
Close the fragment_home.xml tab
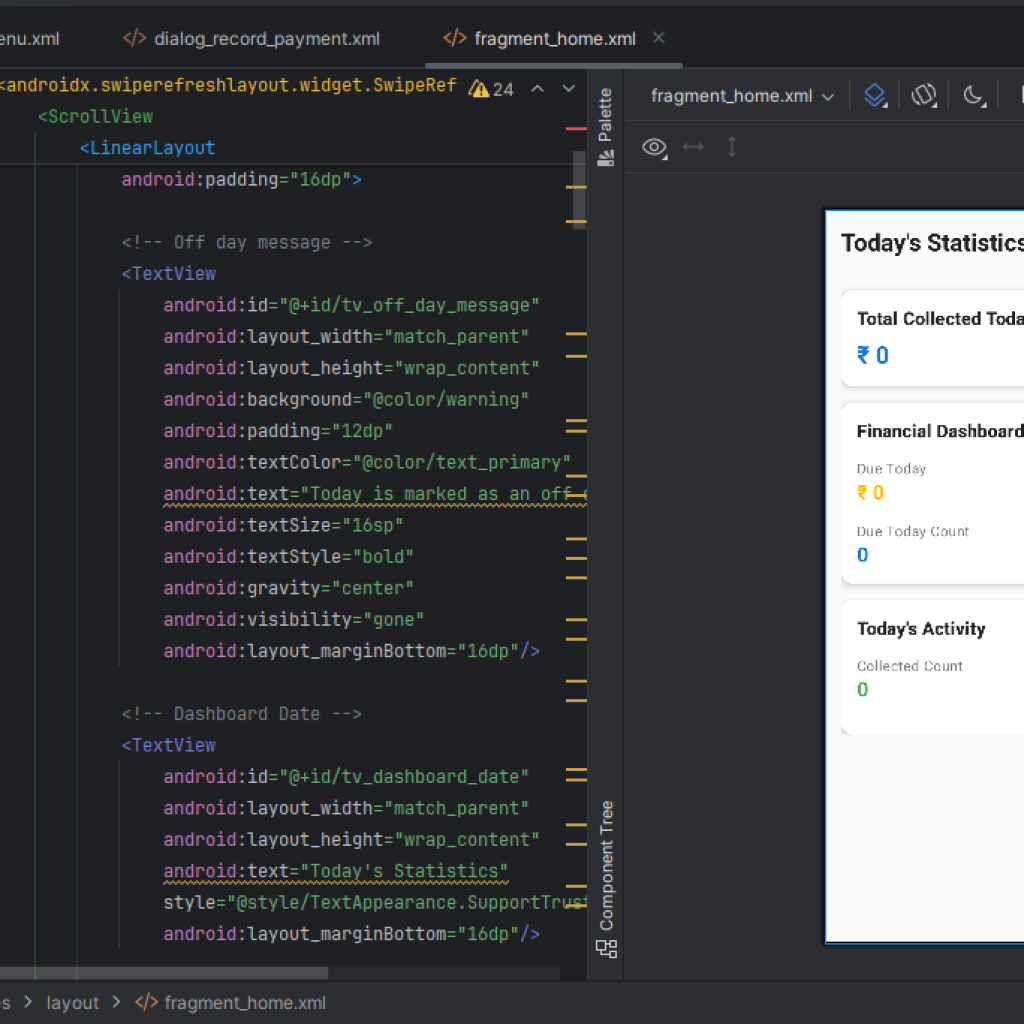pyautogui.click(x=659, y=38)
